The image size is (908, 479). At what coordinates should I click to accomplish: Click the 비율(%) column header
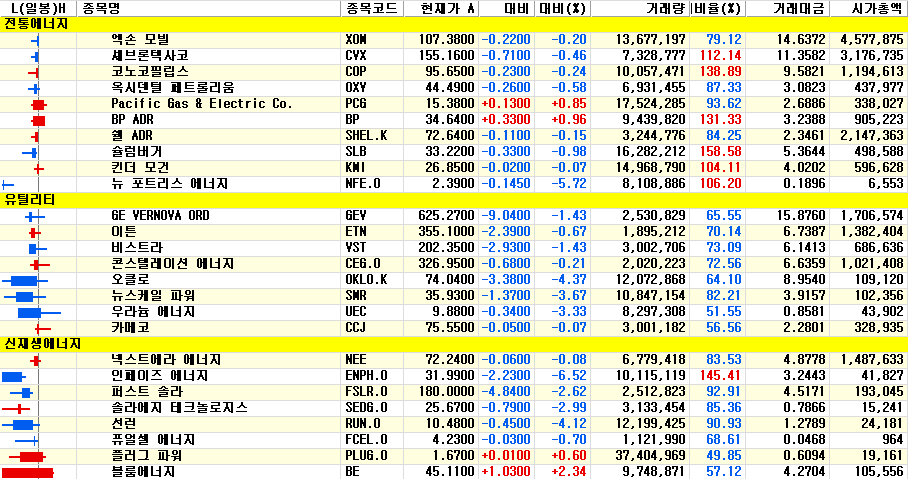pyautogui.click(x=717, y=8)
